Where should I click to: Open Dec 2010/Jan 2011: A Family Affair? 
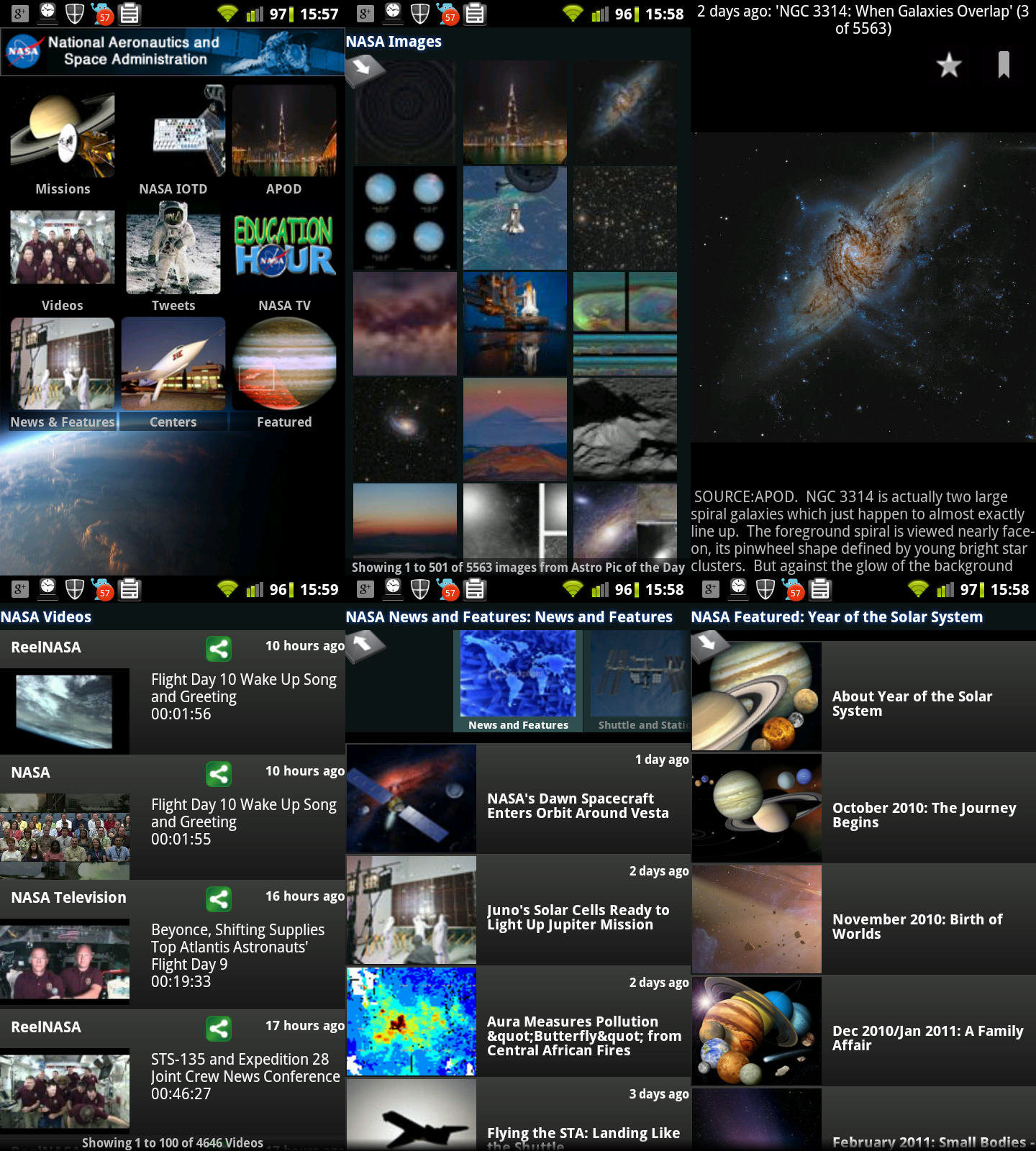pos(863,1031)
